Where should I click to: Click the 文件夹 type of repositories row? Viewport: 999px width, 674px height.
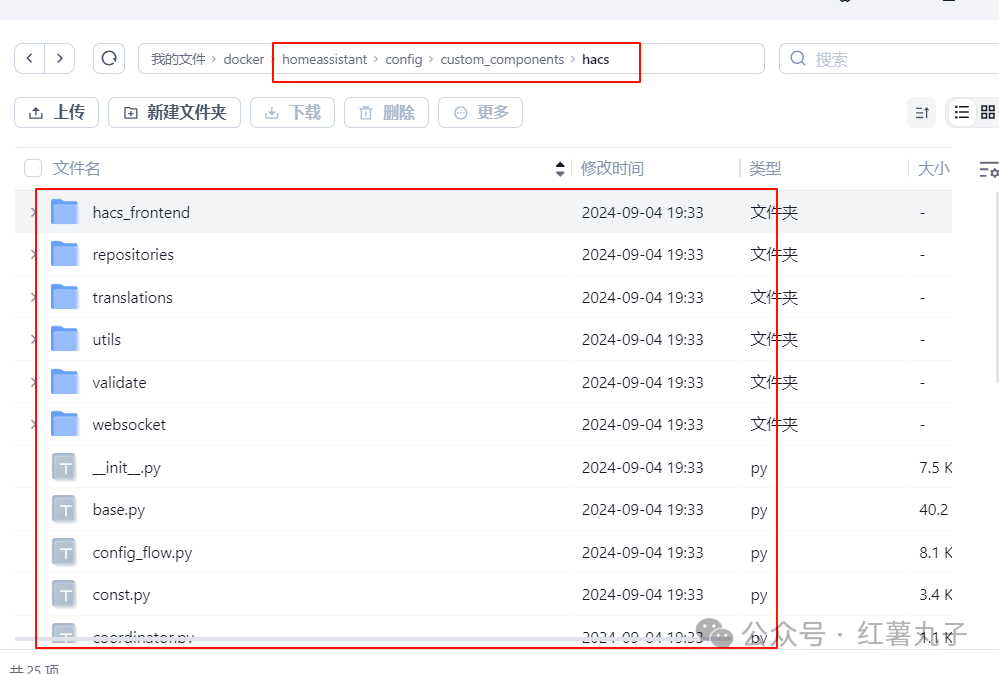tap(774, 255)
